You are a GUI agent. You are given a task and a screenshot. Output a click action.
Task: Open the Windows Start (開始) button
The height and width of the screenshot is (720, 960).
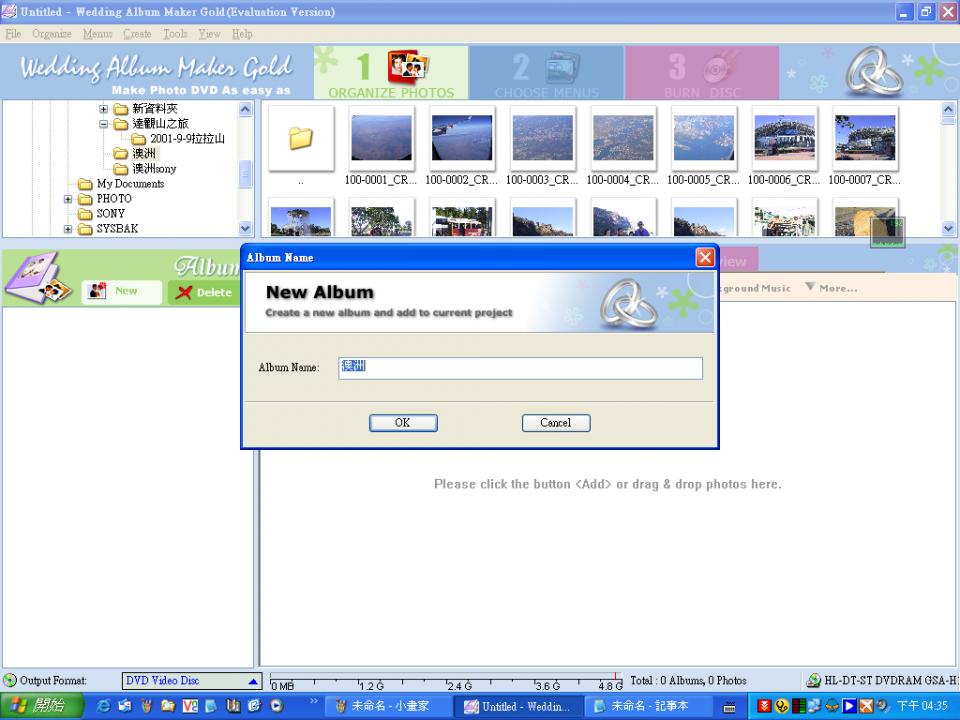click(x=40, y=706)
